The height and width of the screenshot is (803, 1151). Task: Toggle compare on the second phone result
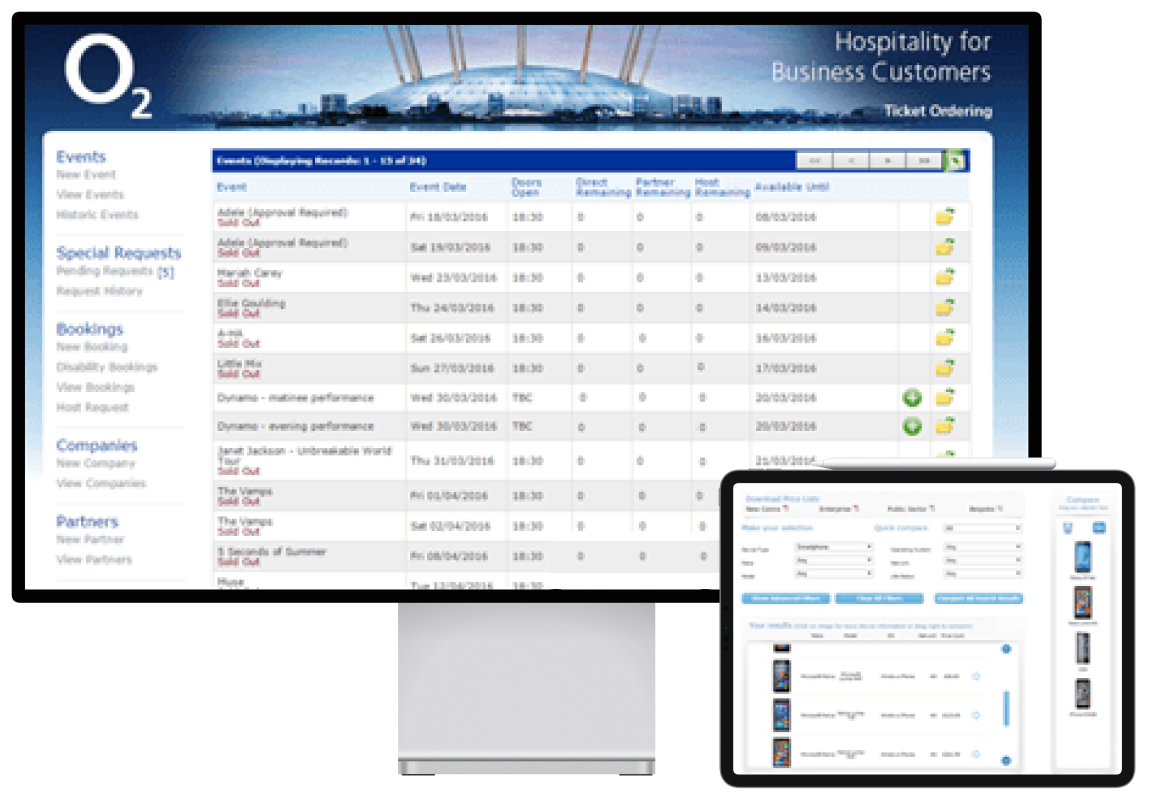[x=975, y=715]
